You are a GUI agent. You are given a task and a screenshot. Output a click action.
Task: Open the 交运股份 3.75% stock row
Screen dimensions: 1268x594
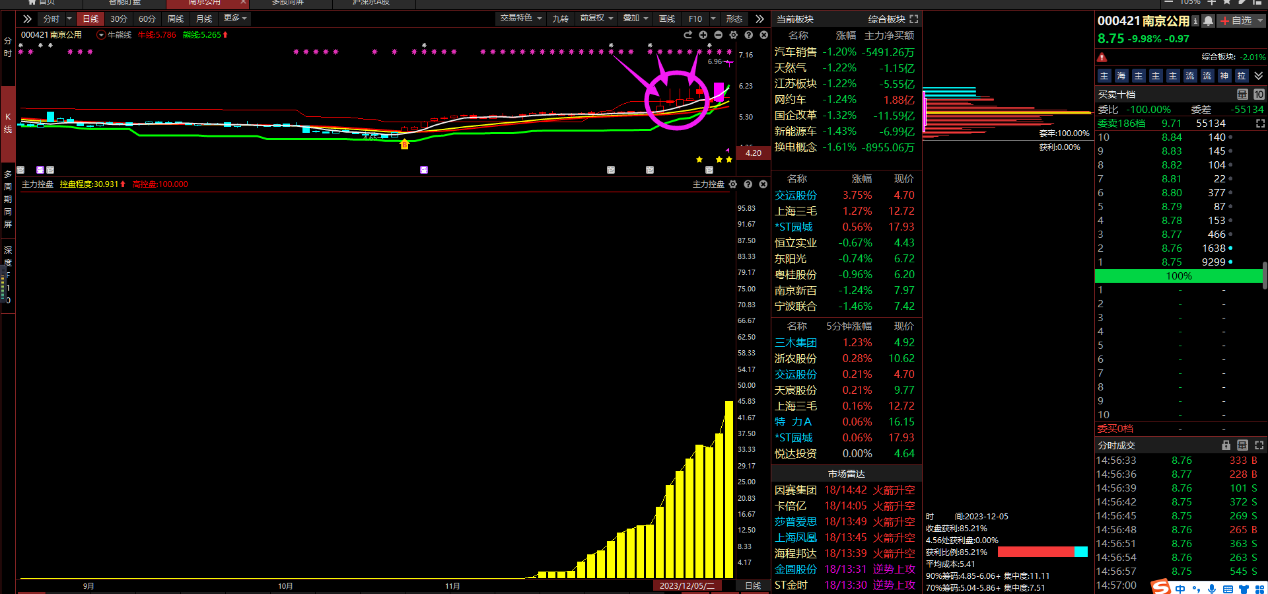coord(845,195)
